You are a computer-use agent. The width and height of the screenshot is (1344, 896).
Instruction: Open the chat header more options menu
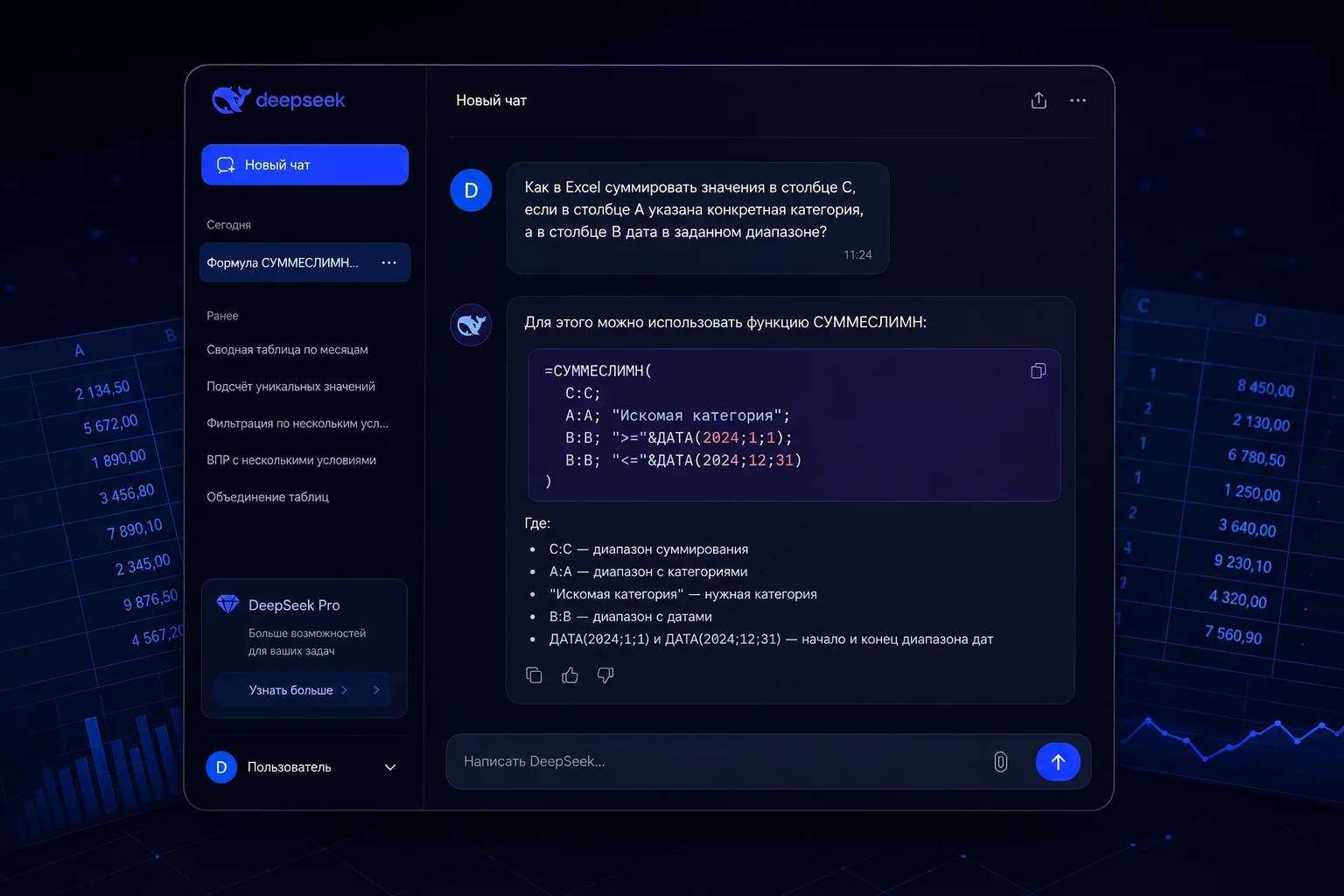(x=1078, y=101)
